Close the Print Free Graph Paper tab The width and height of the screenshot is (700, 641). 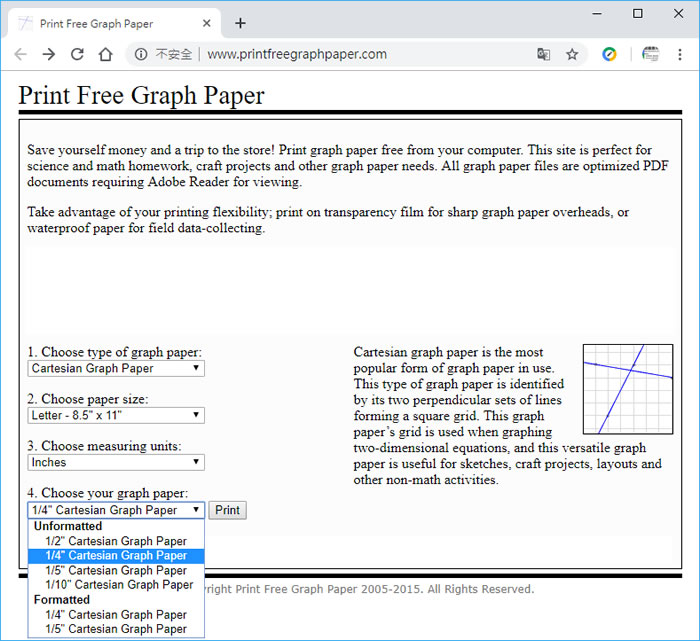click(x=207, y=23)
